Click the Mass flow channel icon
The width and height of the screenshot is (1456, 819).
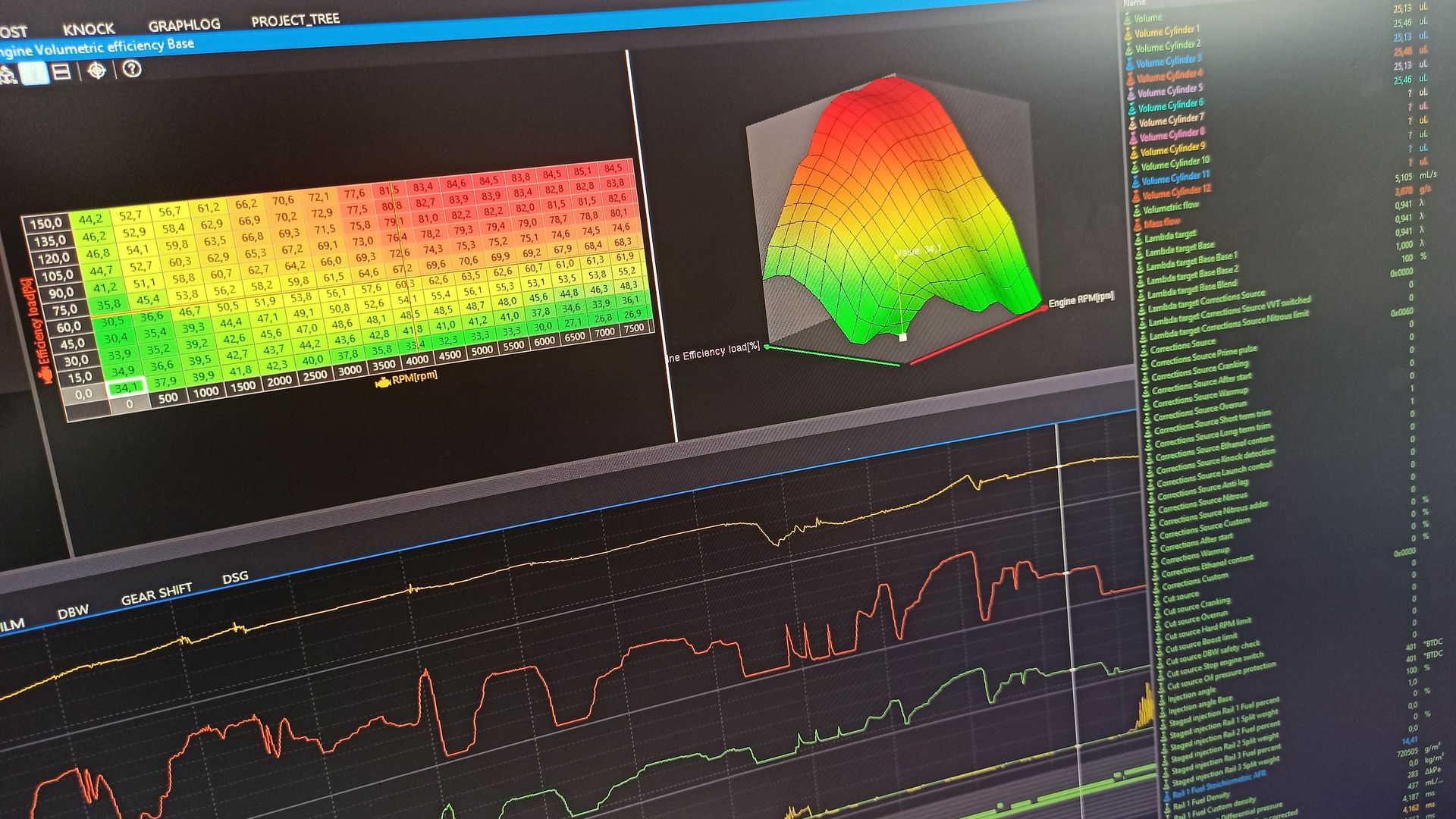pyautogui.click(x=1137, y=224)
